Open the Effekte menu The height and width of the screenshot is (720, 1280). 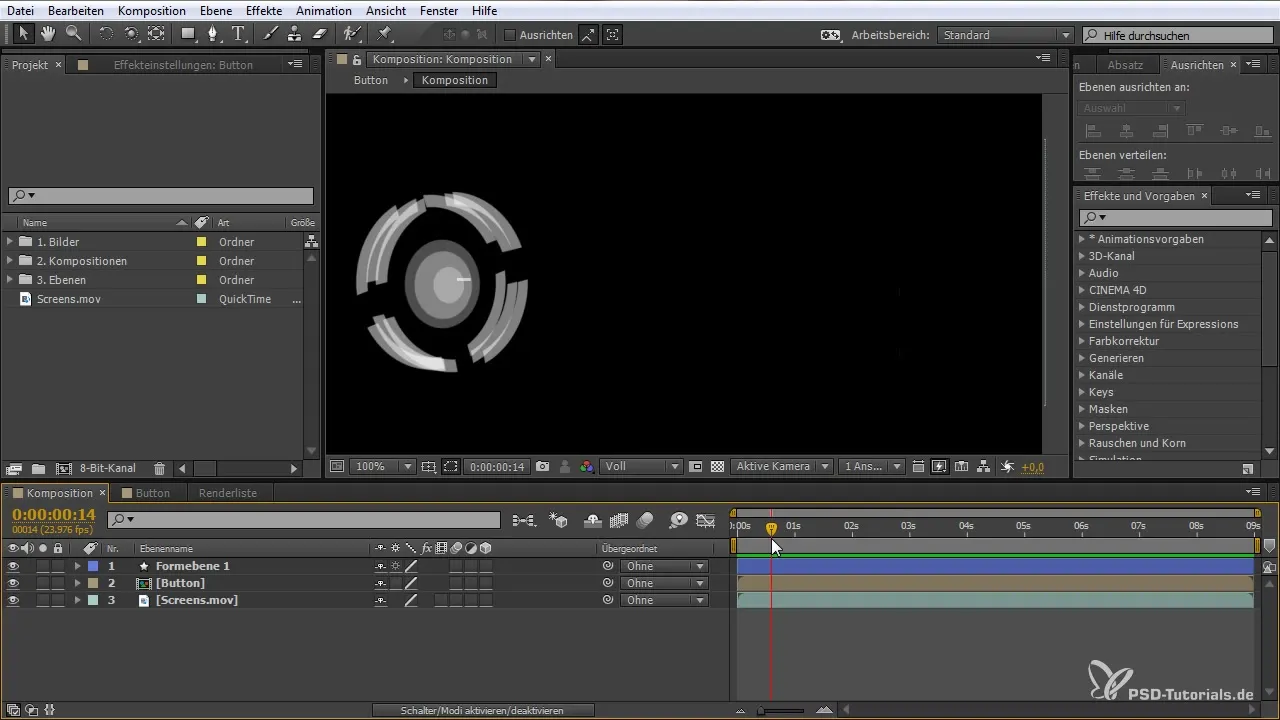pos(264,10)
